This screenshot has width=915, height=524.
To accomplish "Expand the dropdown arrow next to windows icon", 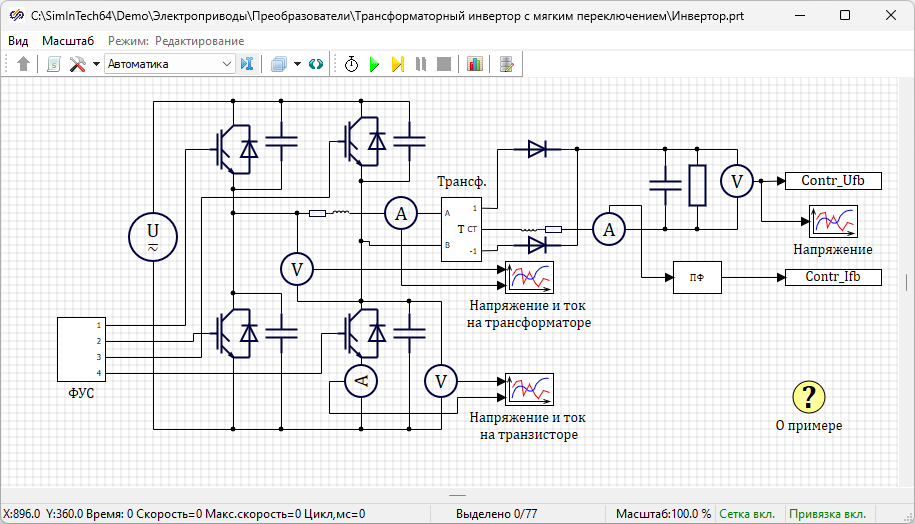I will pos(297,64).
